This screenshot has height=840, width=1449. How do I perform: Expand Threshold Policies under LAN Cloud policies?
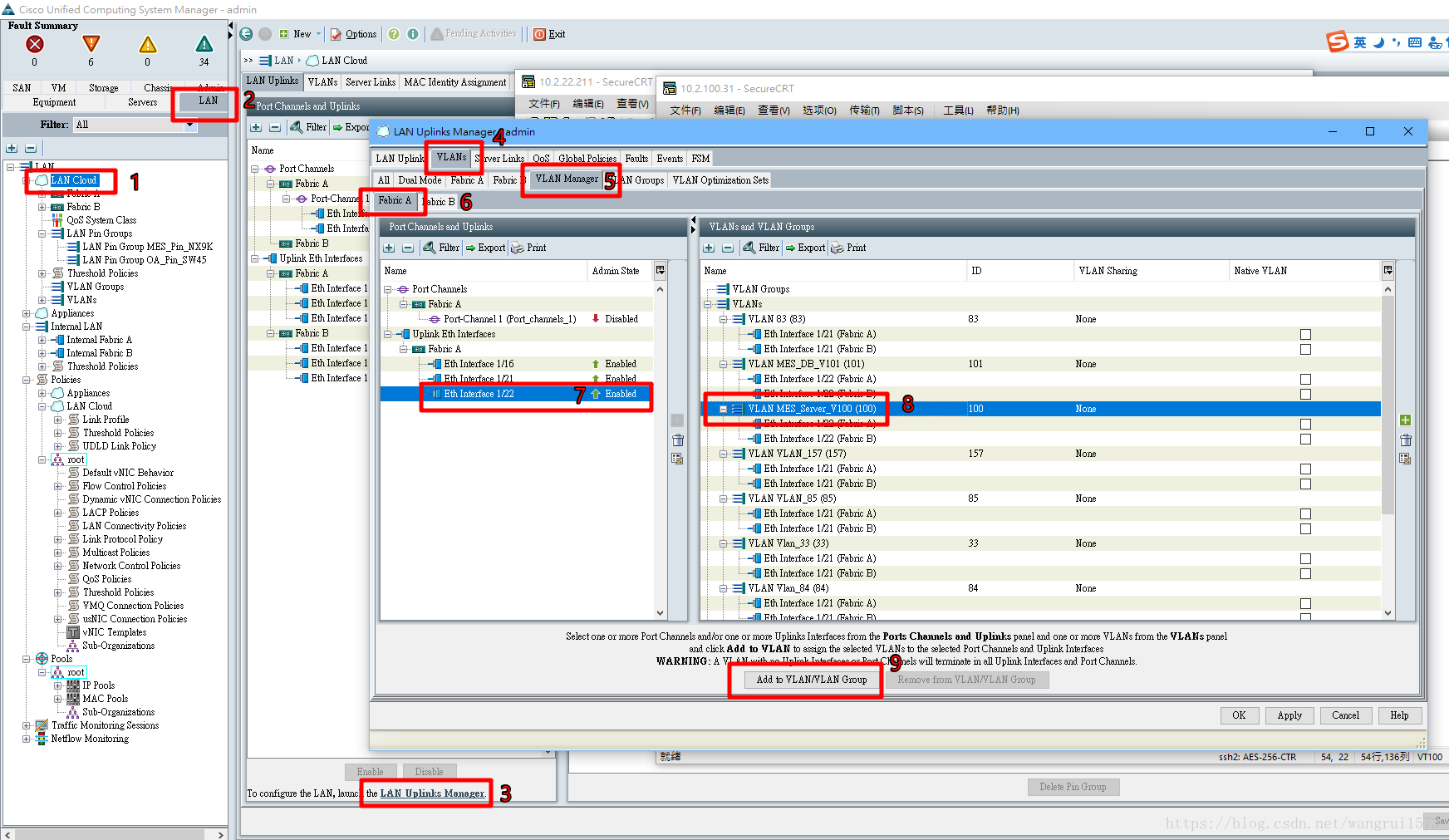pyautogui.click(x=58, y=433)
